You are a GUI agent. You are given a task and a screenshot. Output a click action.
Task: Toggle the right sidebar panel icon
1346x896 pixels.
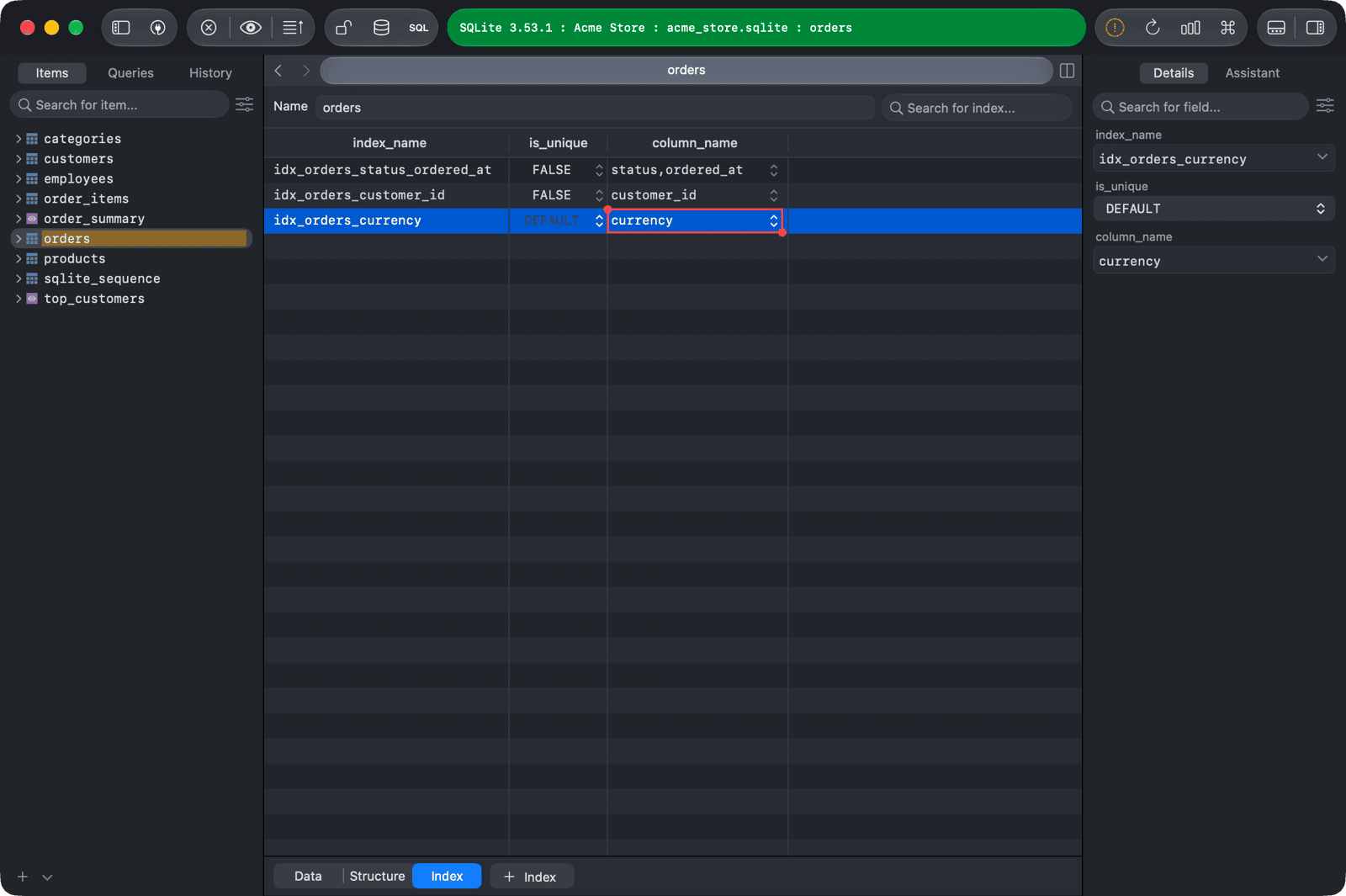pos(1315,28)
